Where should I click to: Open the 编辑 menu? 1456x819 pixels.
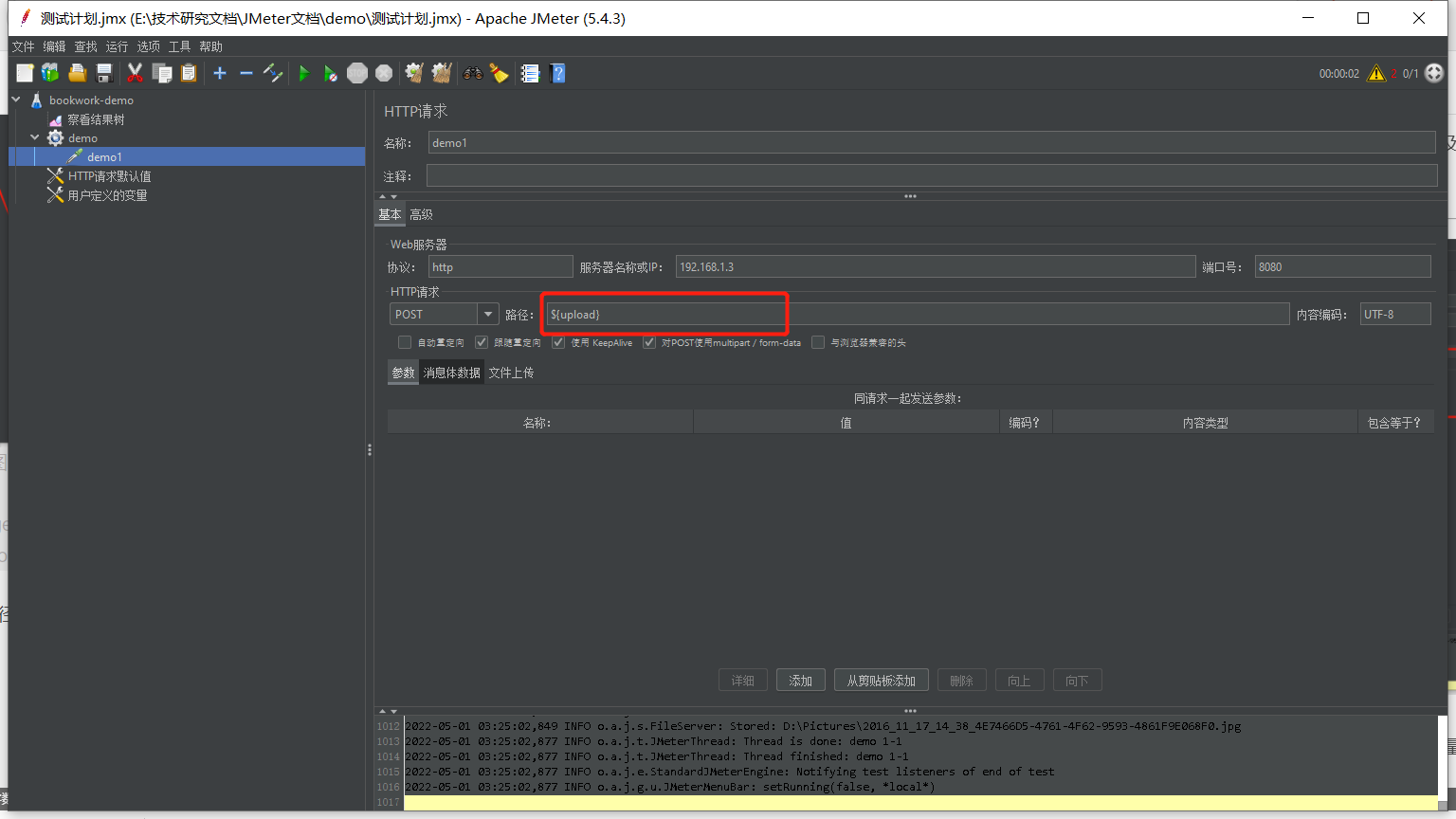tap(54, 46)
